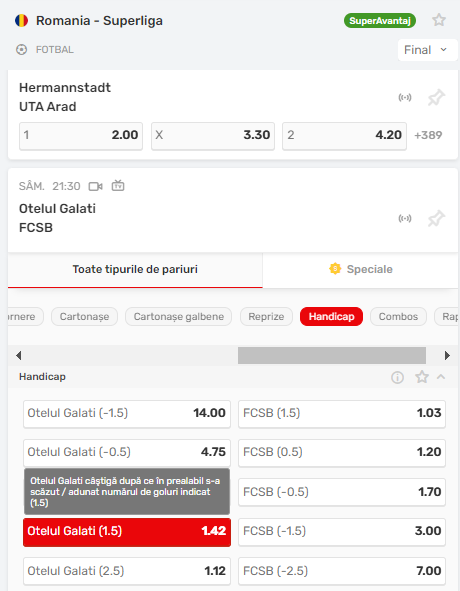Open the Final dropdown
460x591 pixels.
click(x=426, y=50)
